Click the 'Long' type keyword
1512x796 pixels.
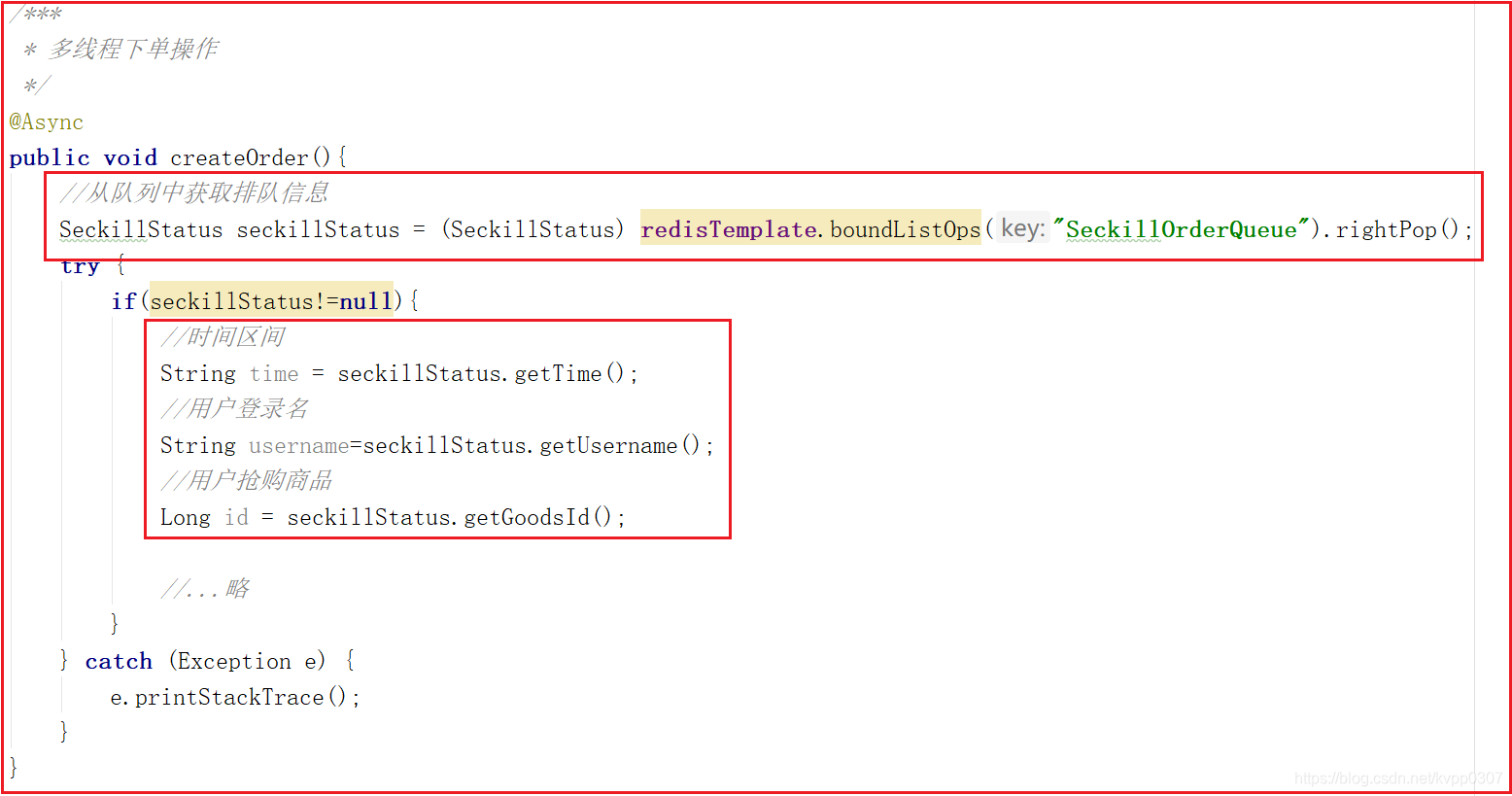(186, 517)
